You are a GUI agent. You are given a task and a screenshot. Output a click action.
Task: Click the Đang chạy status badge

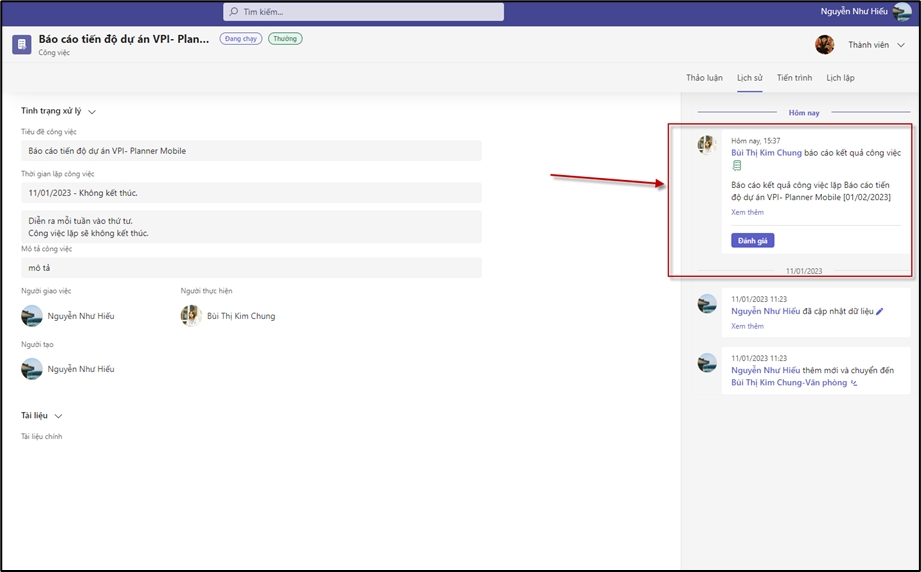tap(240, 39)
